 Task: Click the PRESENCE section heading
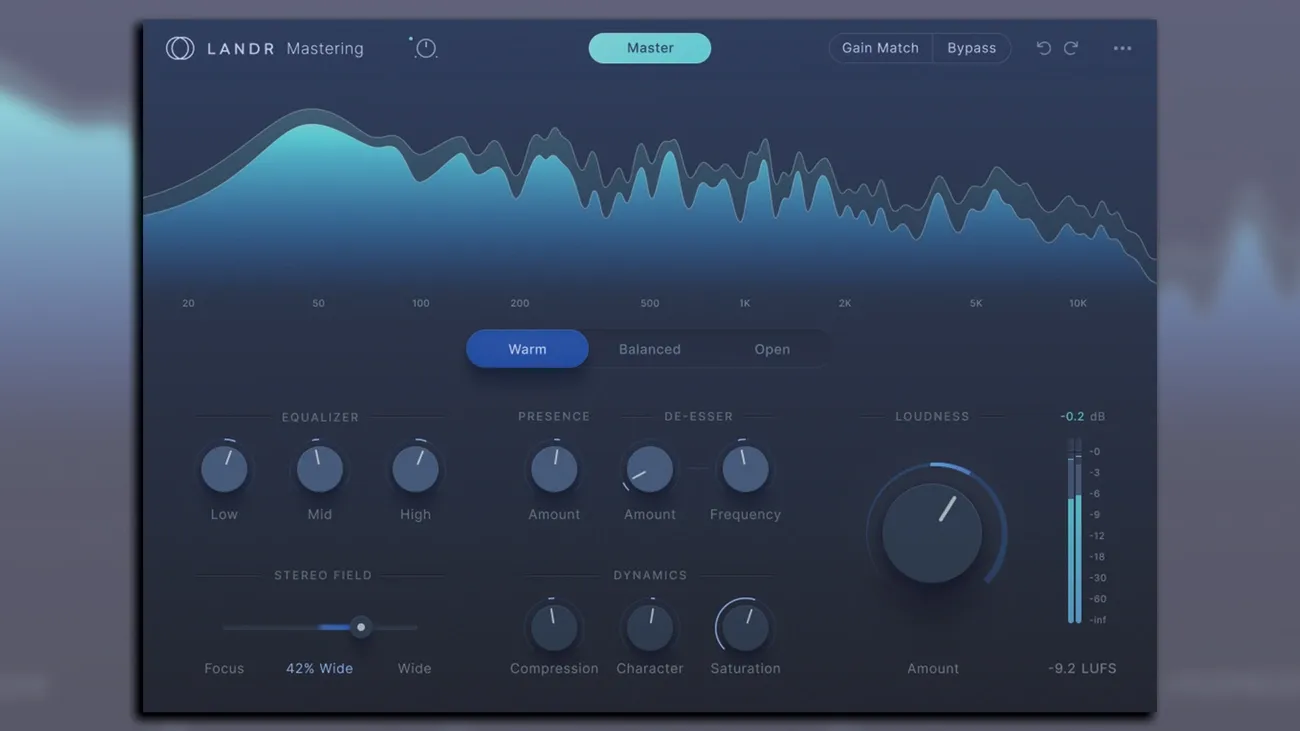[554, 416]
